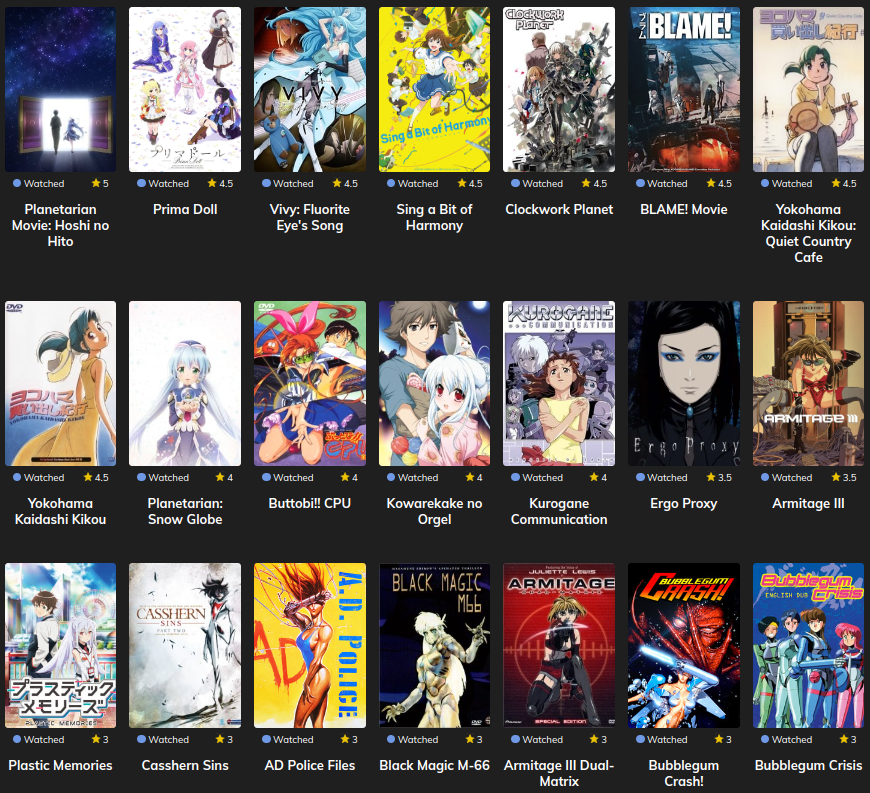This screenshot has width=870, height=793.
Task: Click the Vivy: Fluorite Eye's Song poster
Action: pos(310,89)
